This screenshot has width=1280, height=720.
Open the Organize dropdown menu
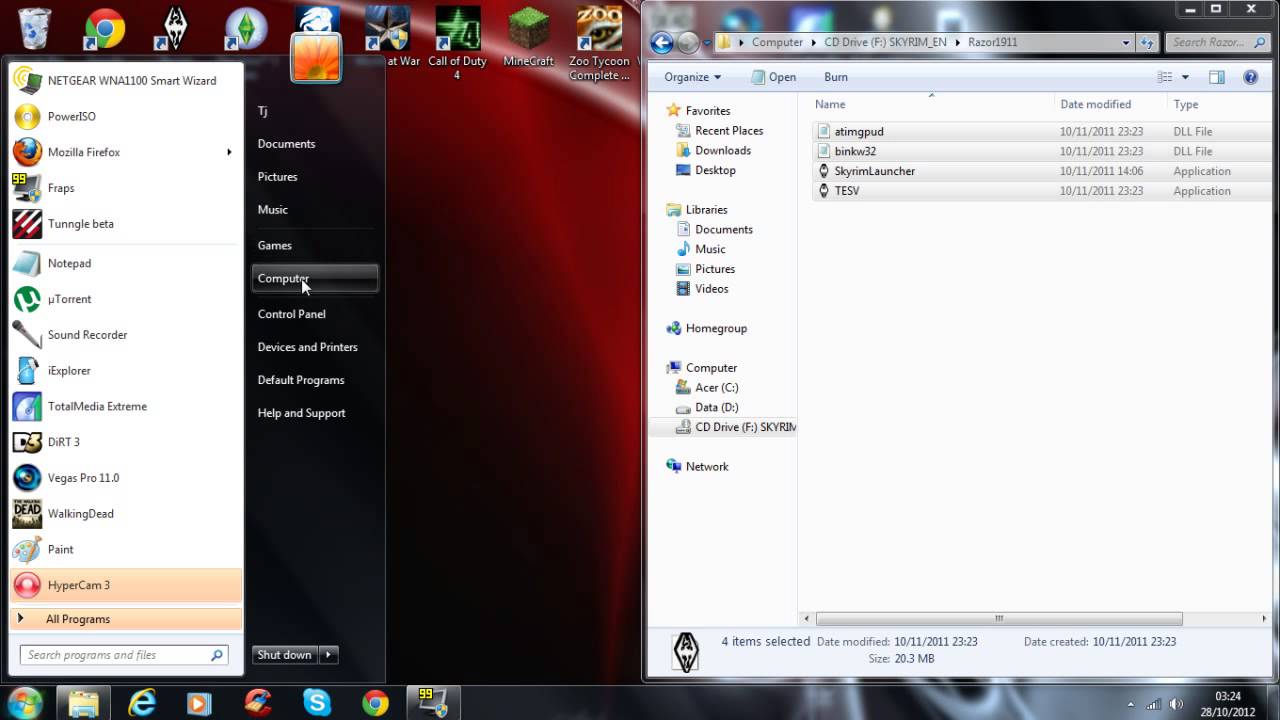point(692,77)
